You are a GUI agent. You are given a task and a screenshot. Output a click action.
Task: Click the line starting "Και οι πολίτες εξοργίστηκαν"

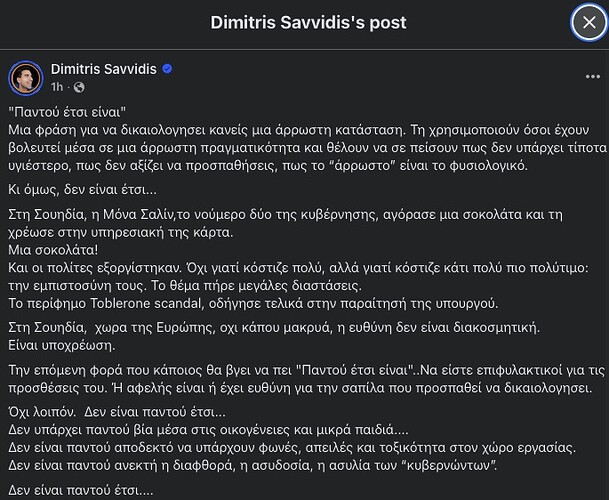point(299,268)
